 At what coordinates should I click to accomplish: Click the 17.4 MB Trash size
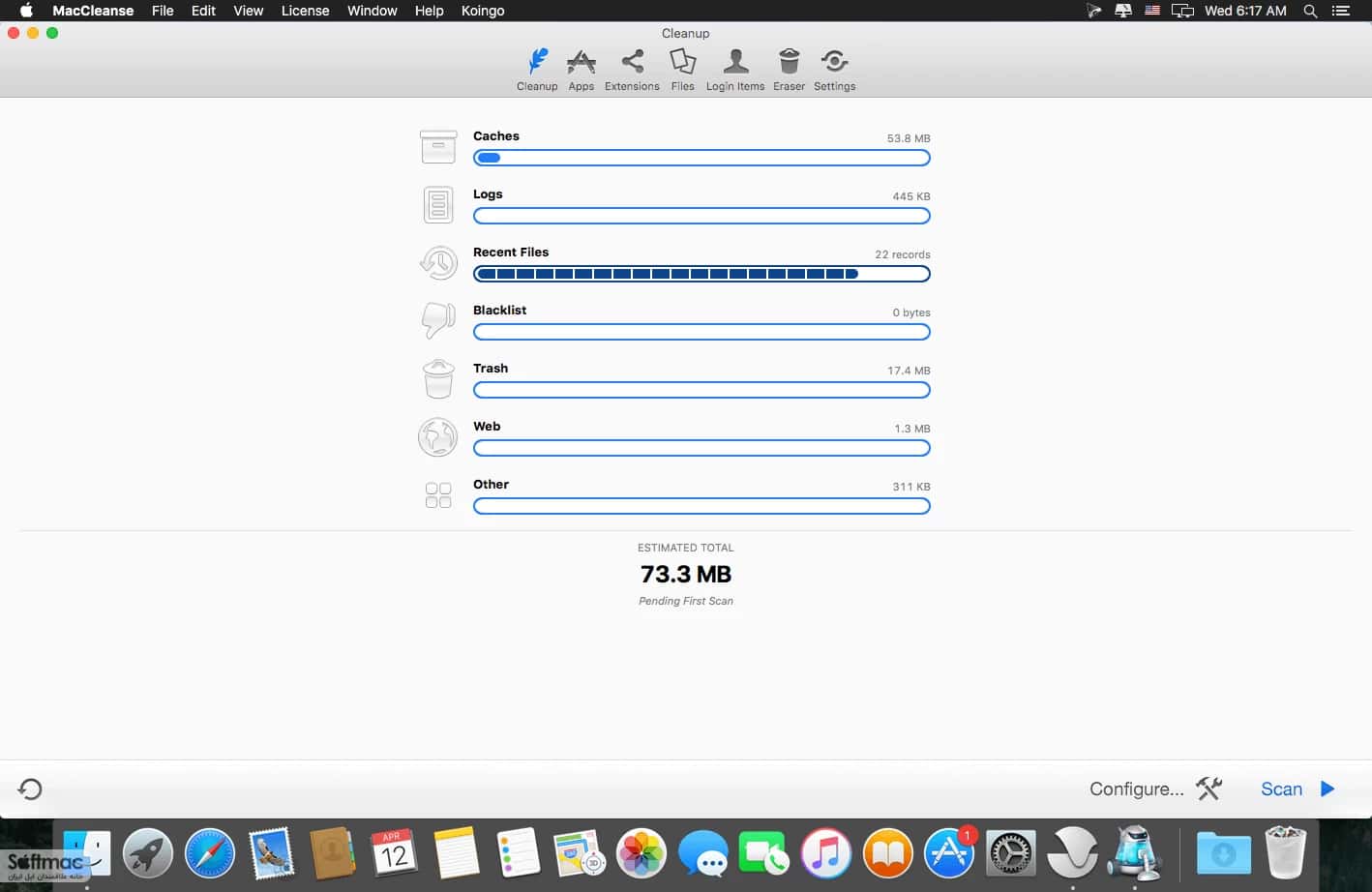(909, 371)
